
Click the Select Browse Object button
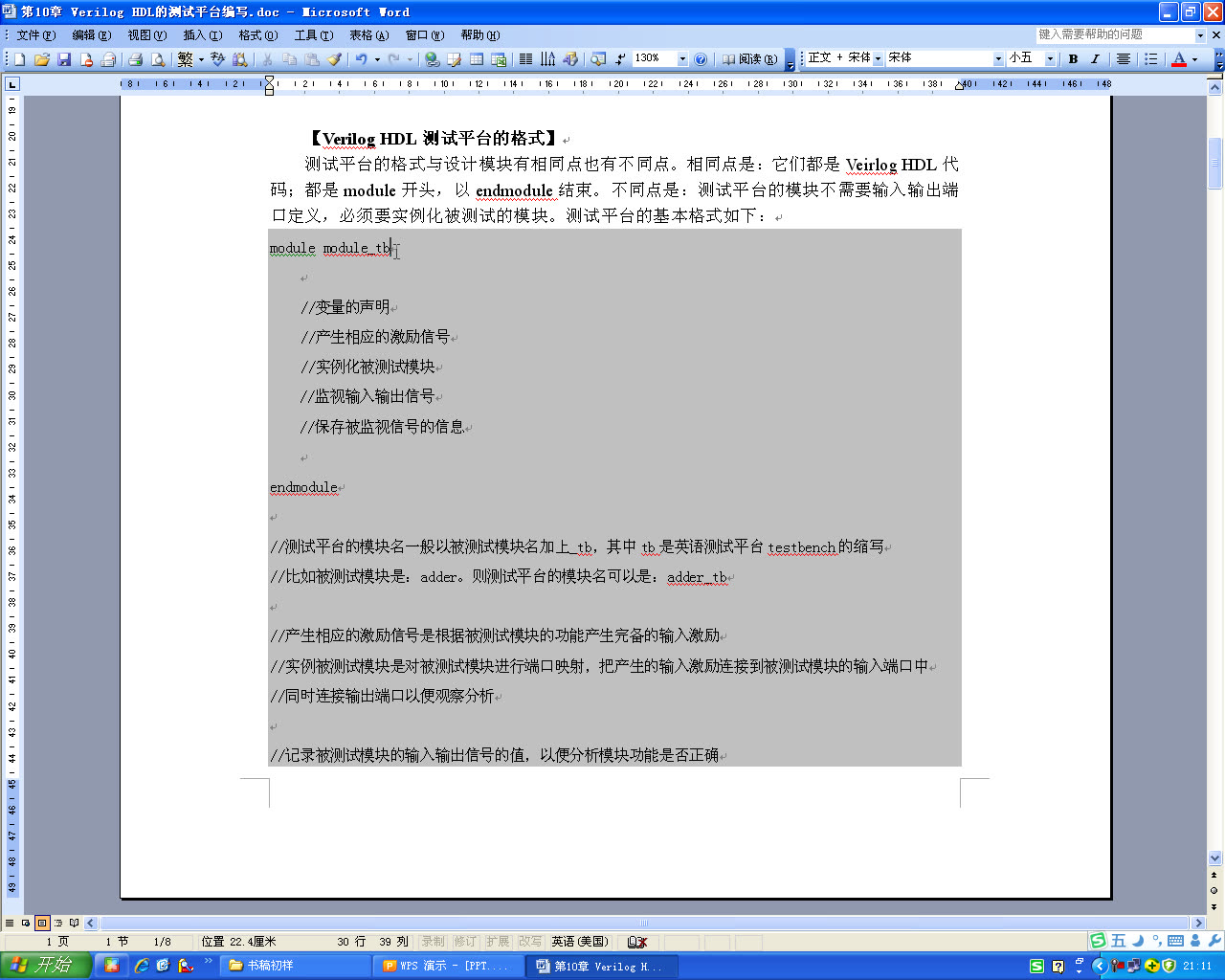point(1215,890)
